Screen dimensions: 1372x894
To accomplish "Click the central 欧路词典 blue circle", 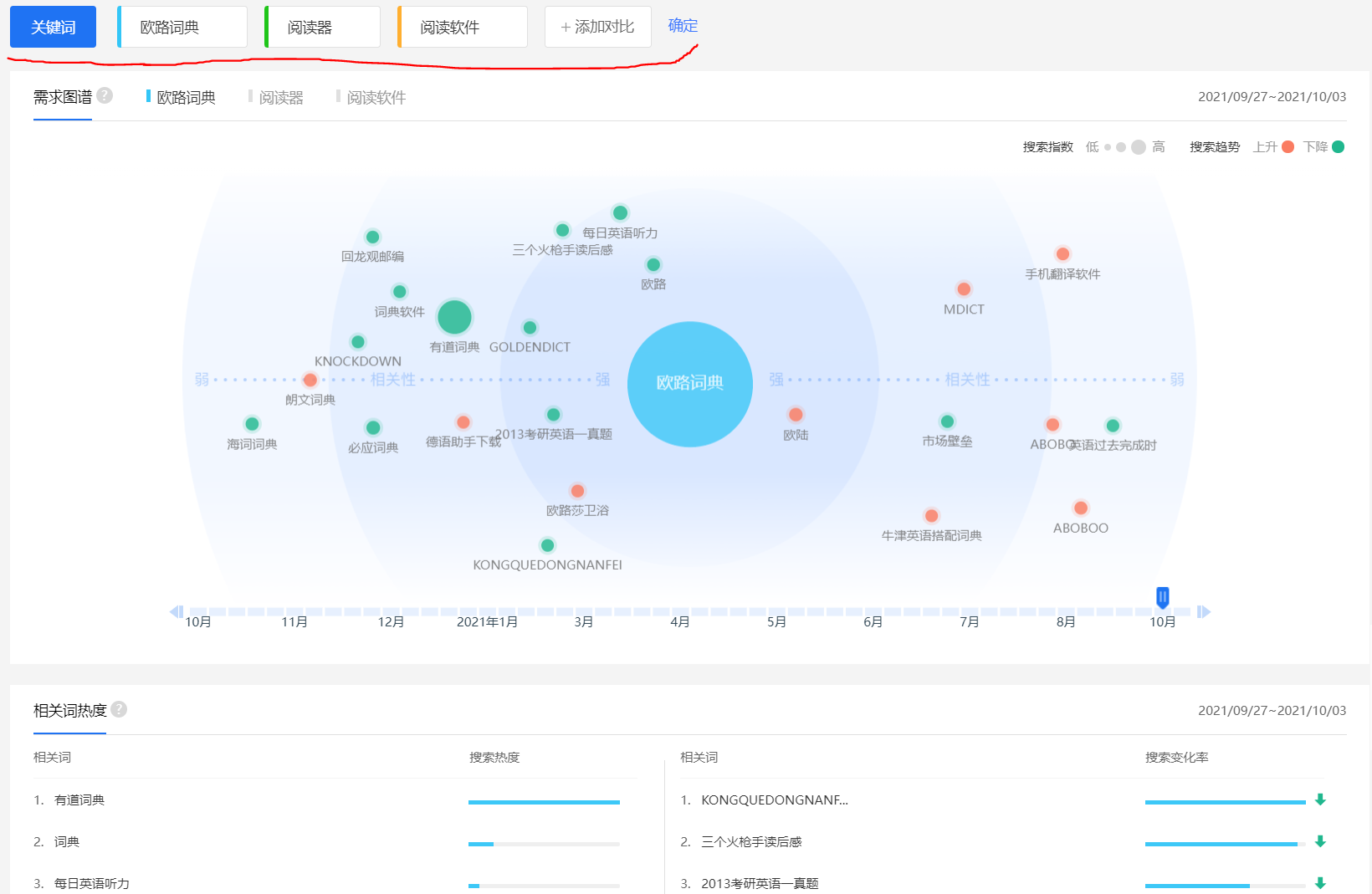I will click(x=690, y=384).
